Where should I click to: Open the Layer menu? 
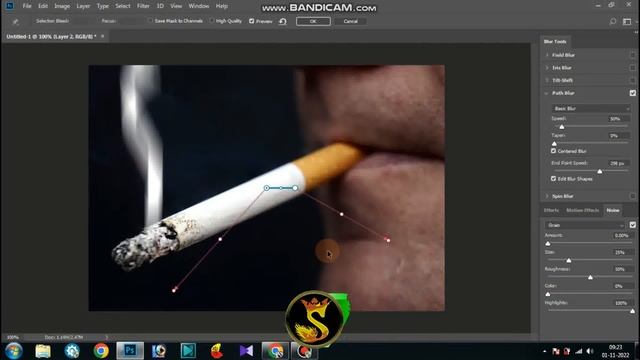click(x=83, y=6)
